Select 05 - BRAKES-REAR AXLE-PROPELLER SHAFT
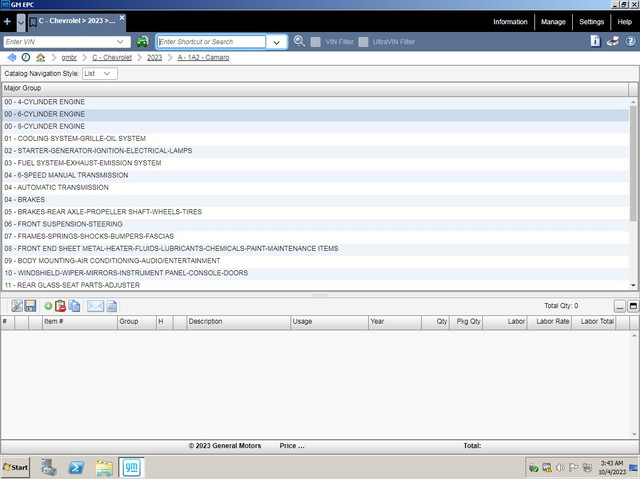This screenshot has width=640, height=479. pos(315,212)
